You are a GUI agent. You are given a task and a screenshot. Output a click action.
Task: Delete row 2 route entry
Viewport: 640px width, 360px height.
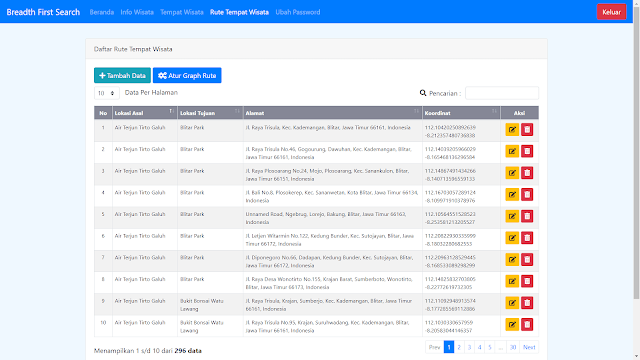coord(527,151)
